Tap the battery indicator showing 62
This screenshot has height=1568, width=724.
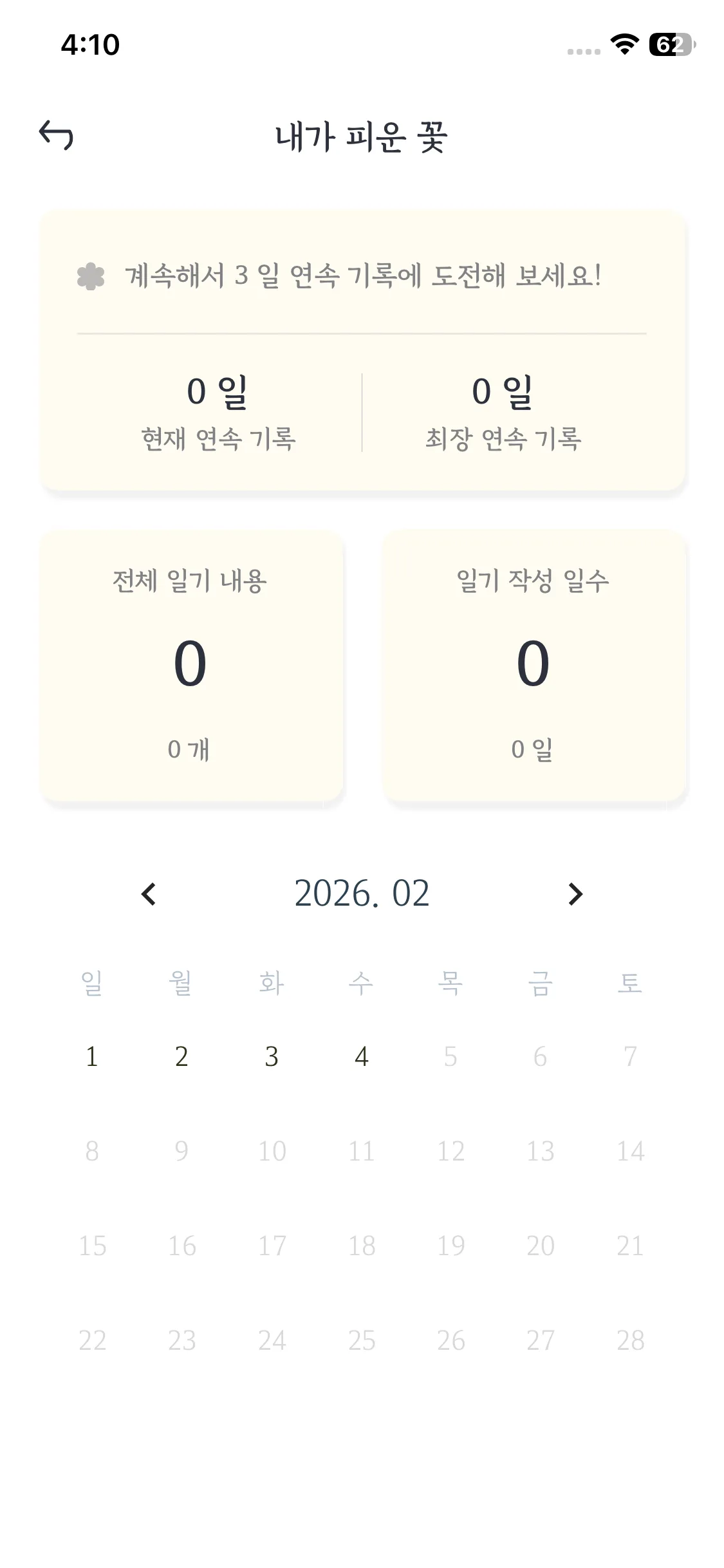(x=671, y=44)
